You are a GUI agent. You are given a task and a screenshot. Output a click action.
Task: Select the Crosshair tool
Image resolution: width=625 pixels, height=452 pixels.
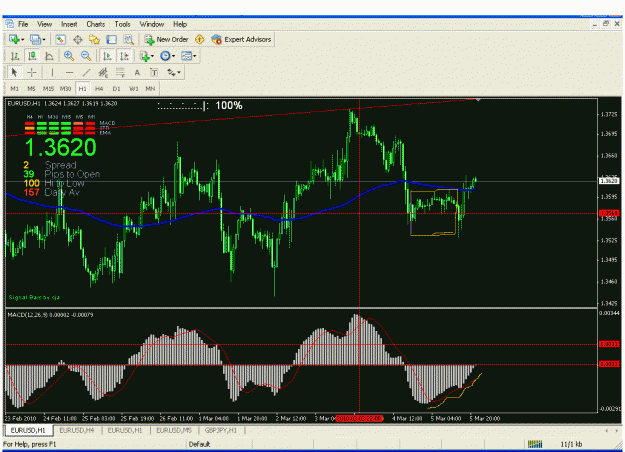pyautogui.click(x=31, y=73)
